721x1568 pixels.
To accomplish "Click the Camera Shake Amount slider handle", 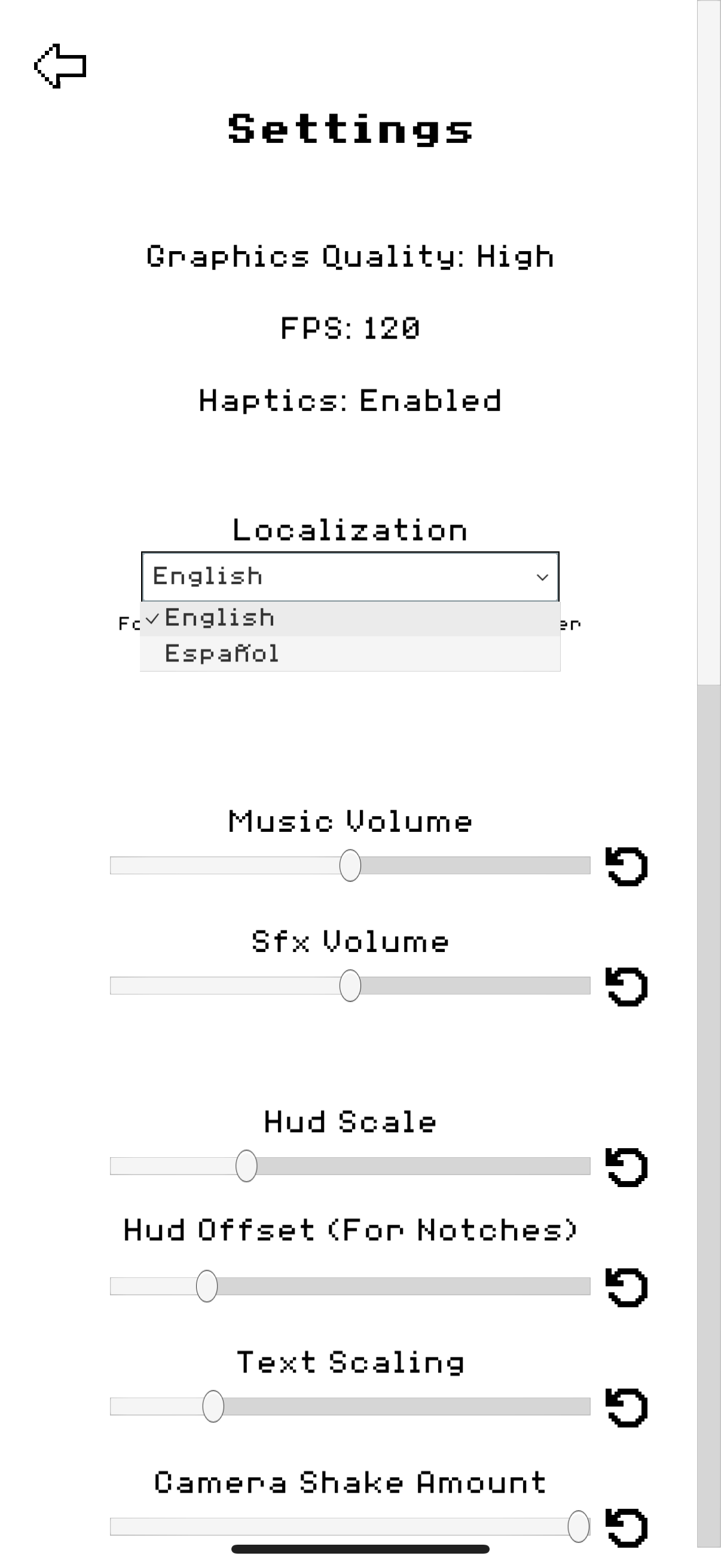I will click(x=578, y=1526).
